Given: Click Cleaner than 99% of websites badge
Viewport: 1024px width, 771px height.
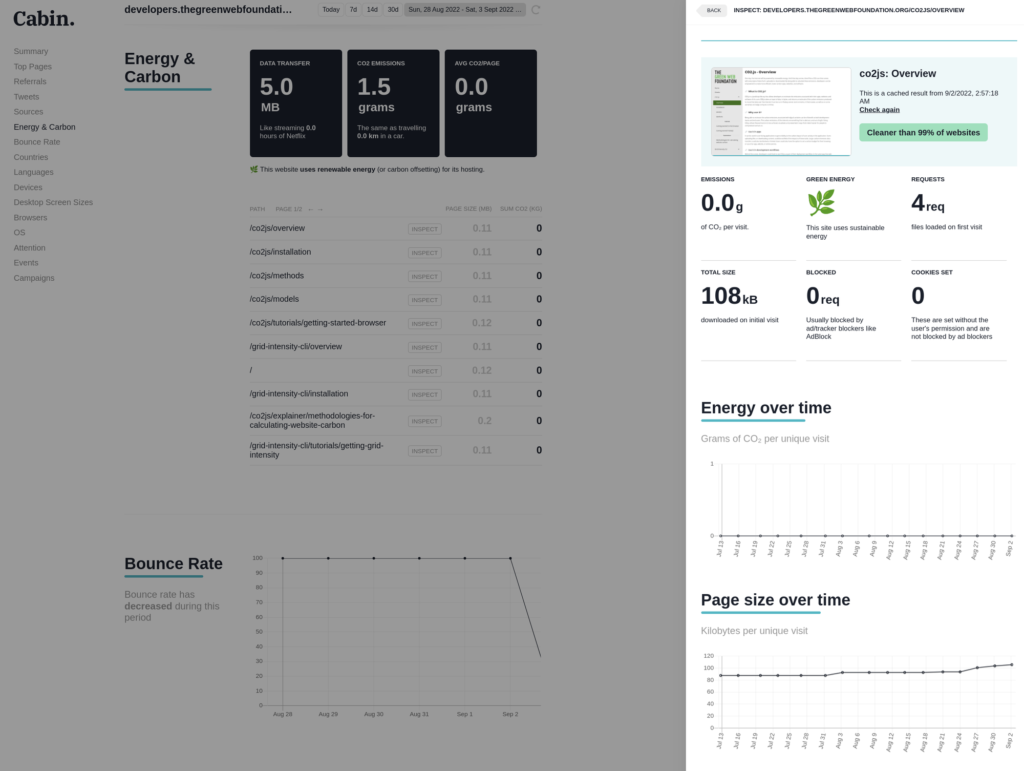Looking at the screenshot, I should click(x=923, y=133).
